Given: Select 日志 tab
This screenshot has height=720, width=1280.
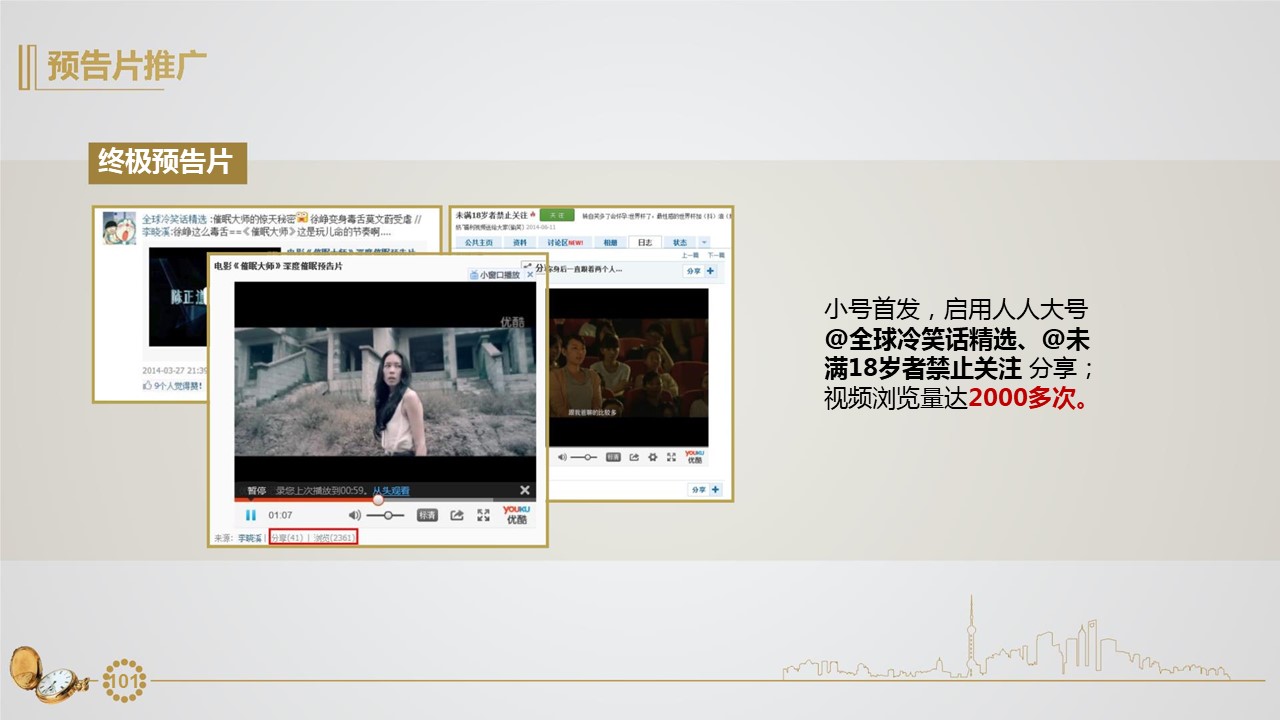Looking at the screenshot, I should (645, 242).
